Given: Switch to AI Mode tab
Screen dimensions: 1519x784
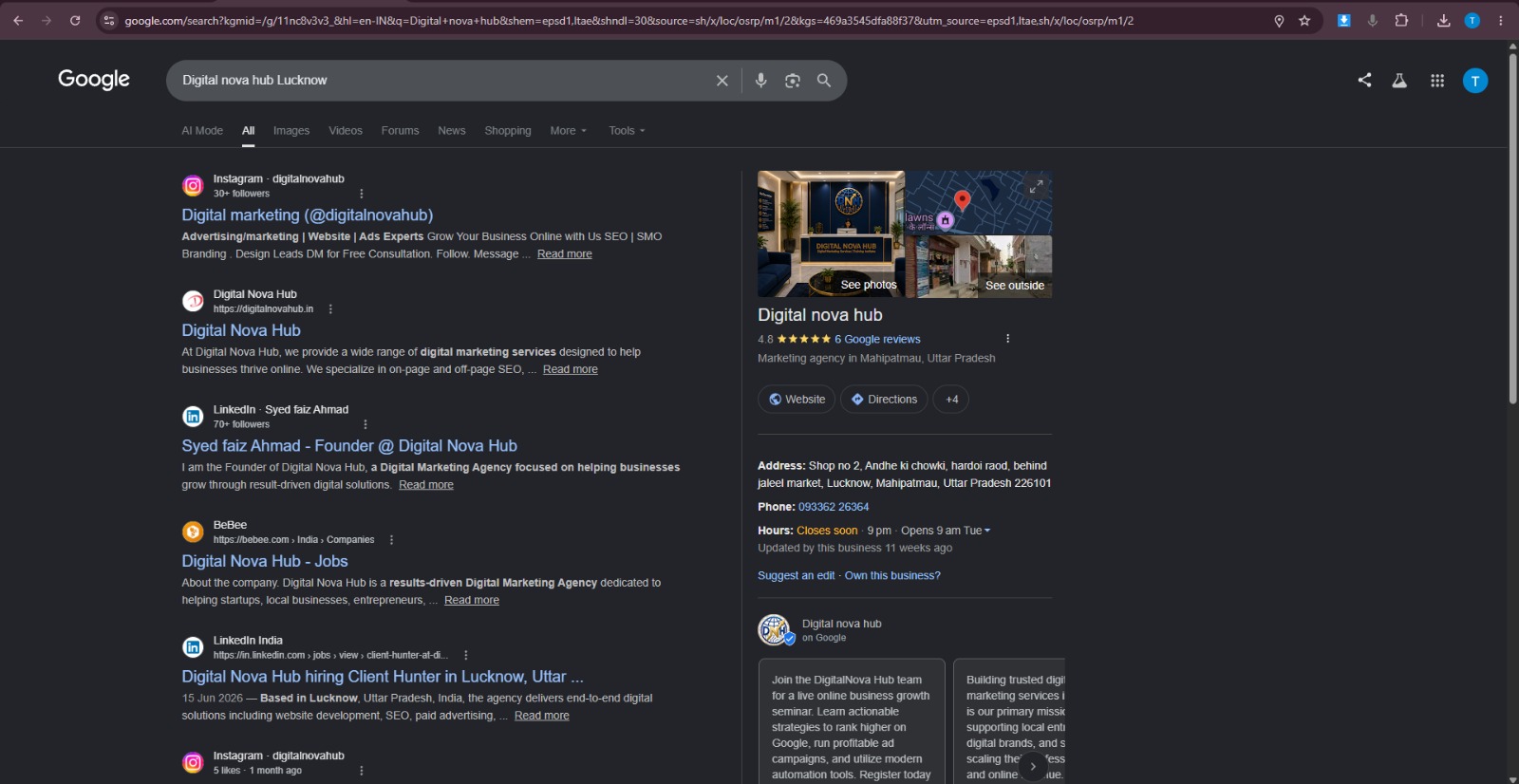Looking at the screenshot, I should tap(202, 131).
